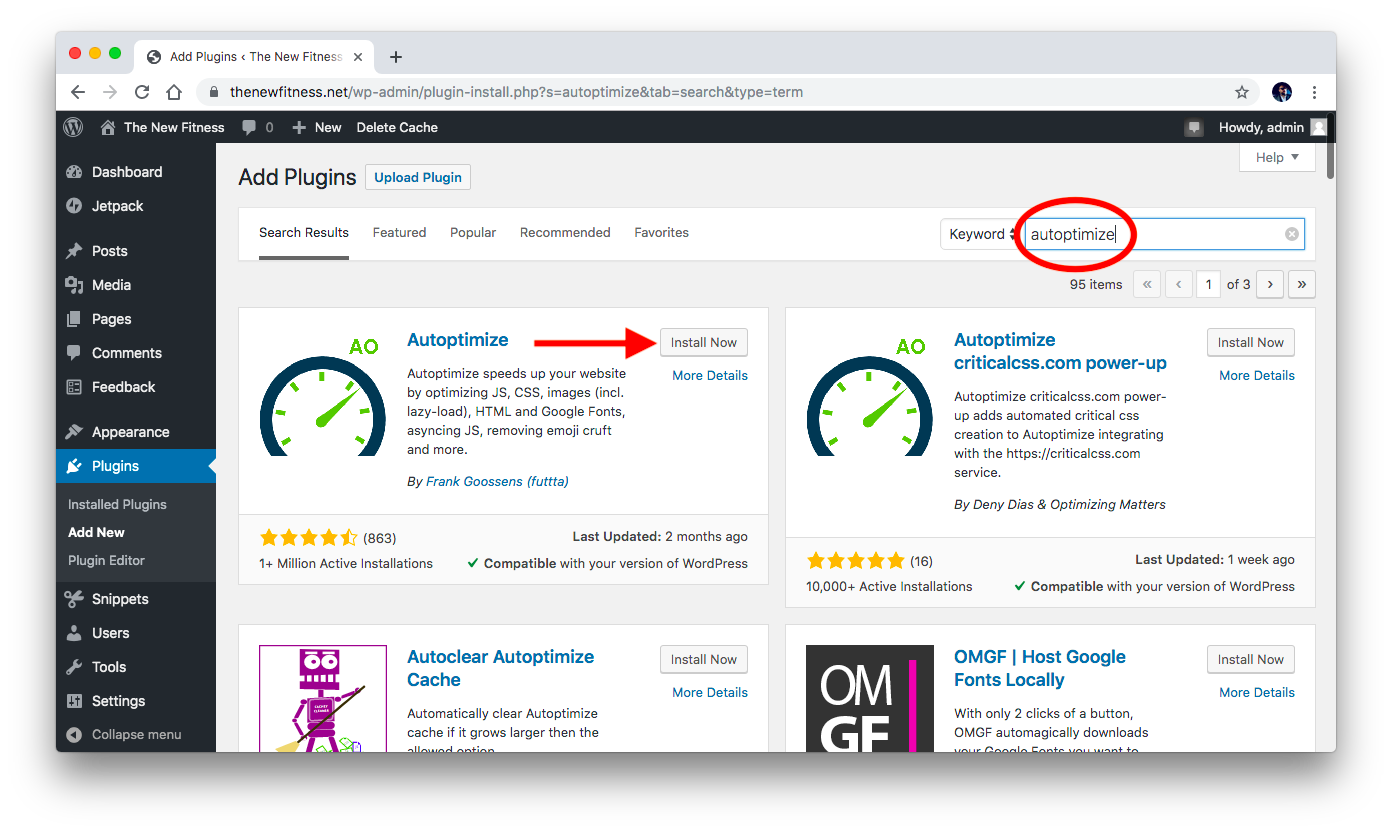Open Posts menu in sidebar
This screenshot has width=1392, height=832.
pos(110,251)
